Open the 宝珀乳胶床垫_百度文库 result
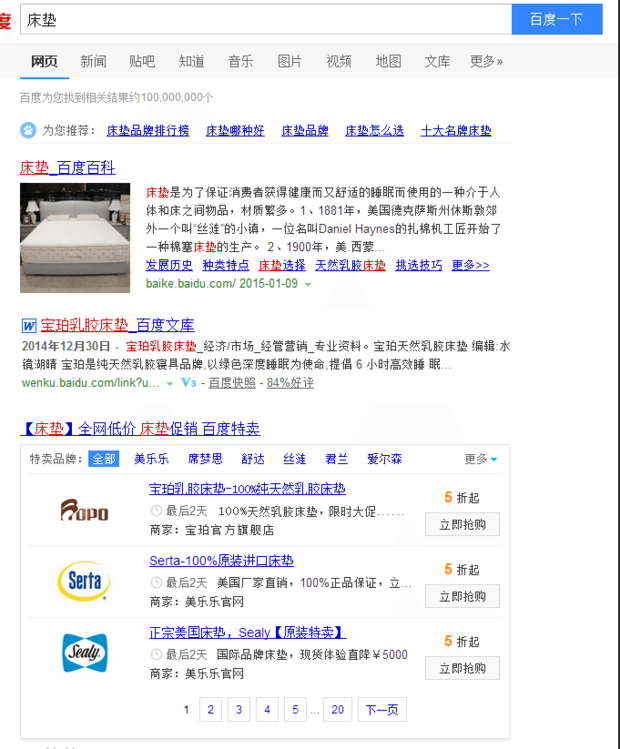Viewport: 620px width, 749px height. 118,325
